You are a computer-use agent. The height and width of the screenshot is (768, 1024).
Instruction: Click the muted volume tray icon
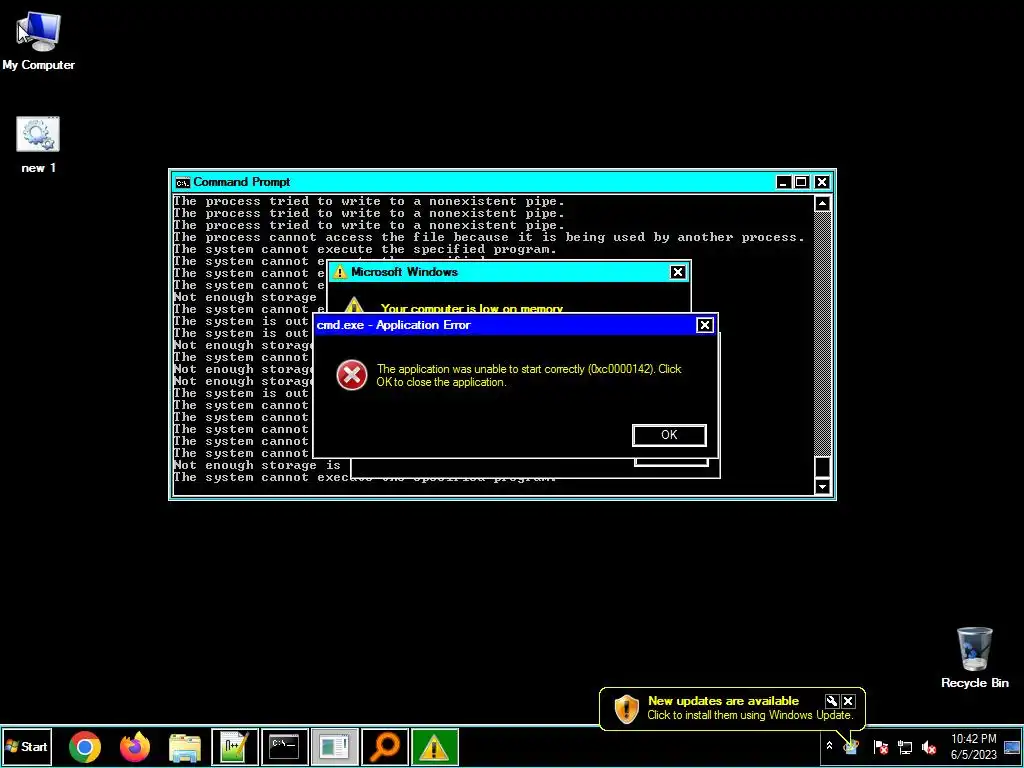928,746
